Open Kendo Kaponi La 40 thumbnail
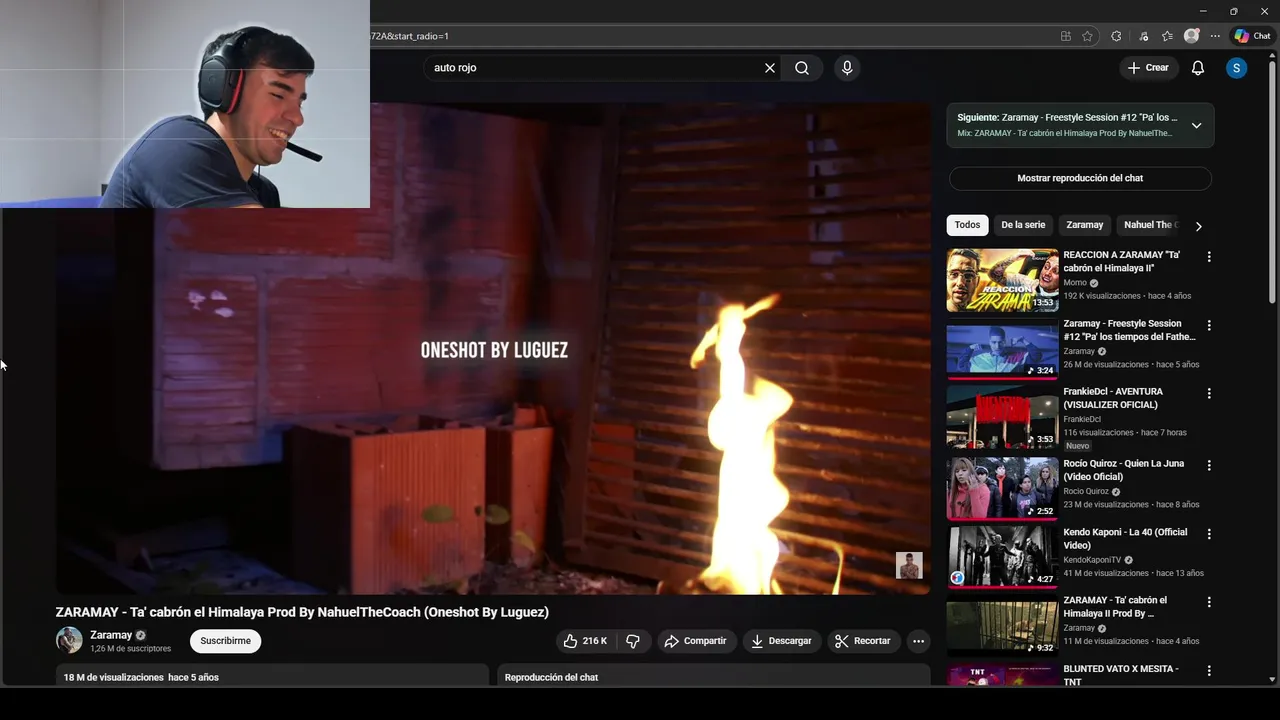This screenshot has width=1280, height=720. click(1002, 556)
